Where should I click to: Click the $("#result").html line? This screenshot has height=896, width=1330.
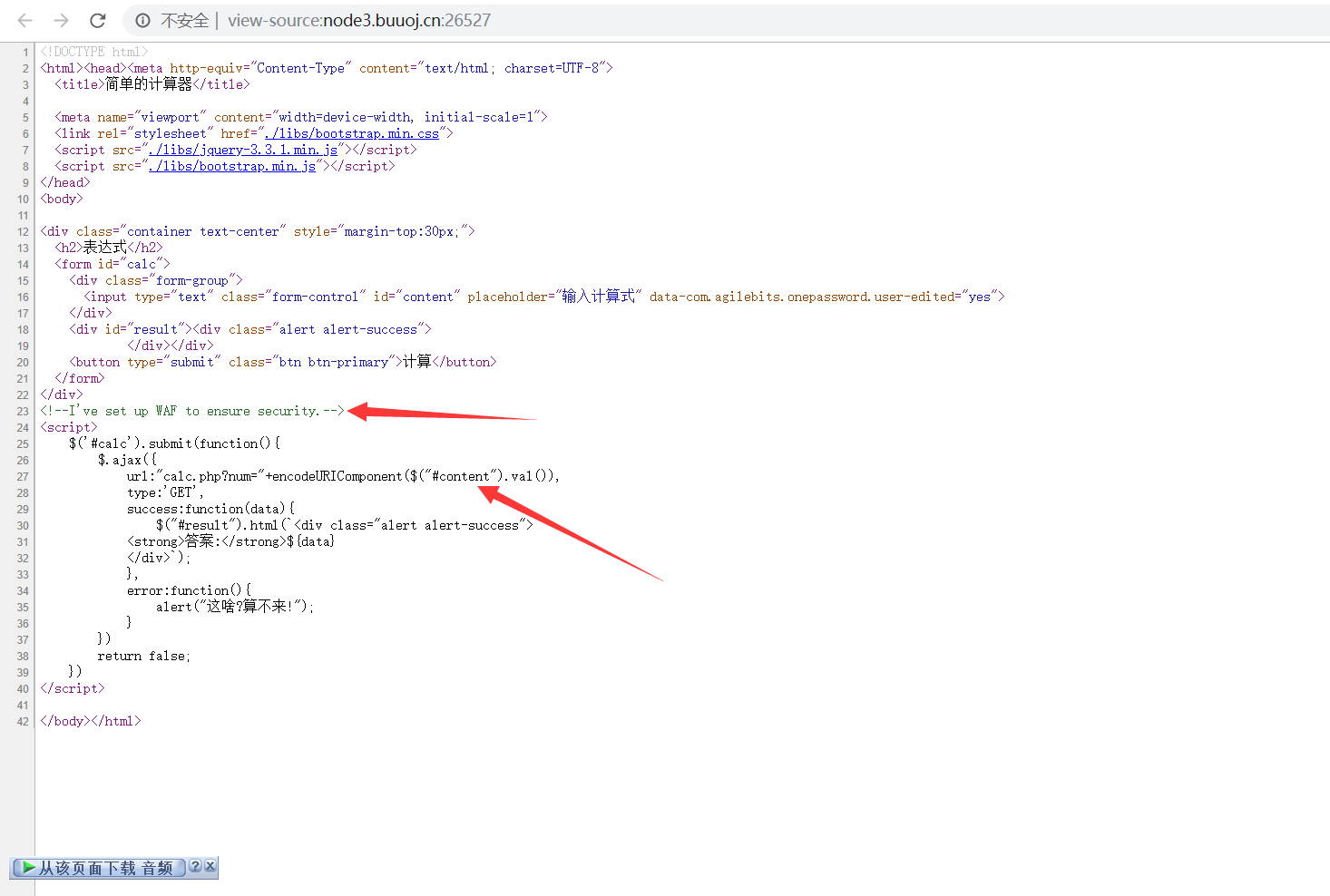pyautogui.click(x=345, y=525)
